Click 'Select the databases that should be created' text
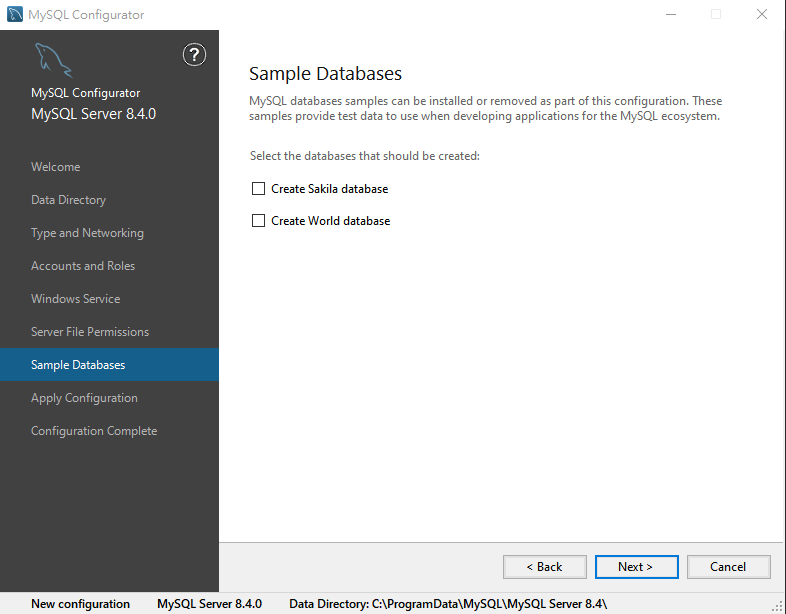786x614 pixels. coord(365,156)
